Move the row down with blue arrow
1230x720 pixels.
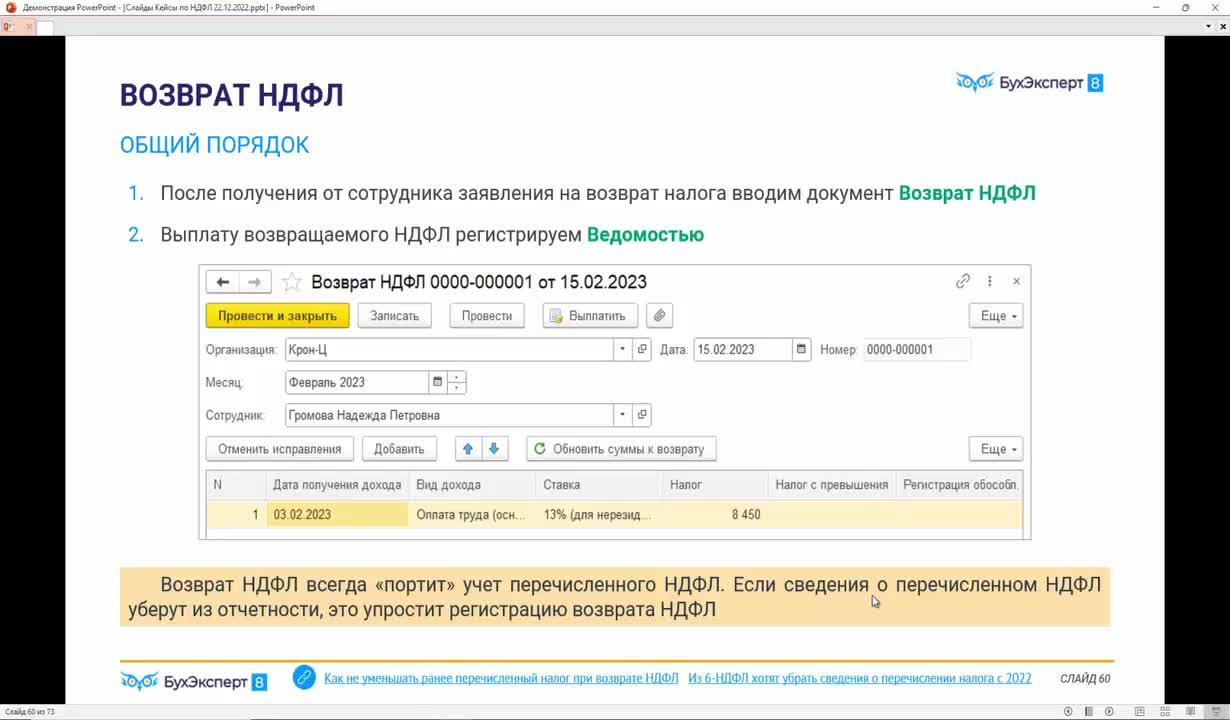click(494, 449)
